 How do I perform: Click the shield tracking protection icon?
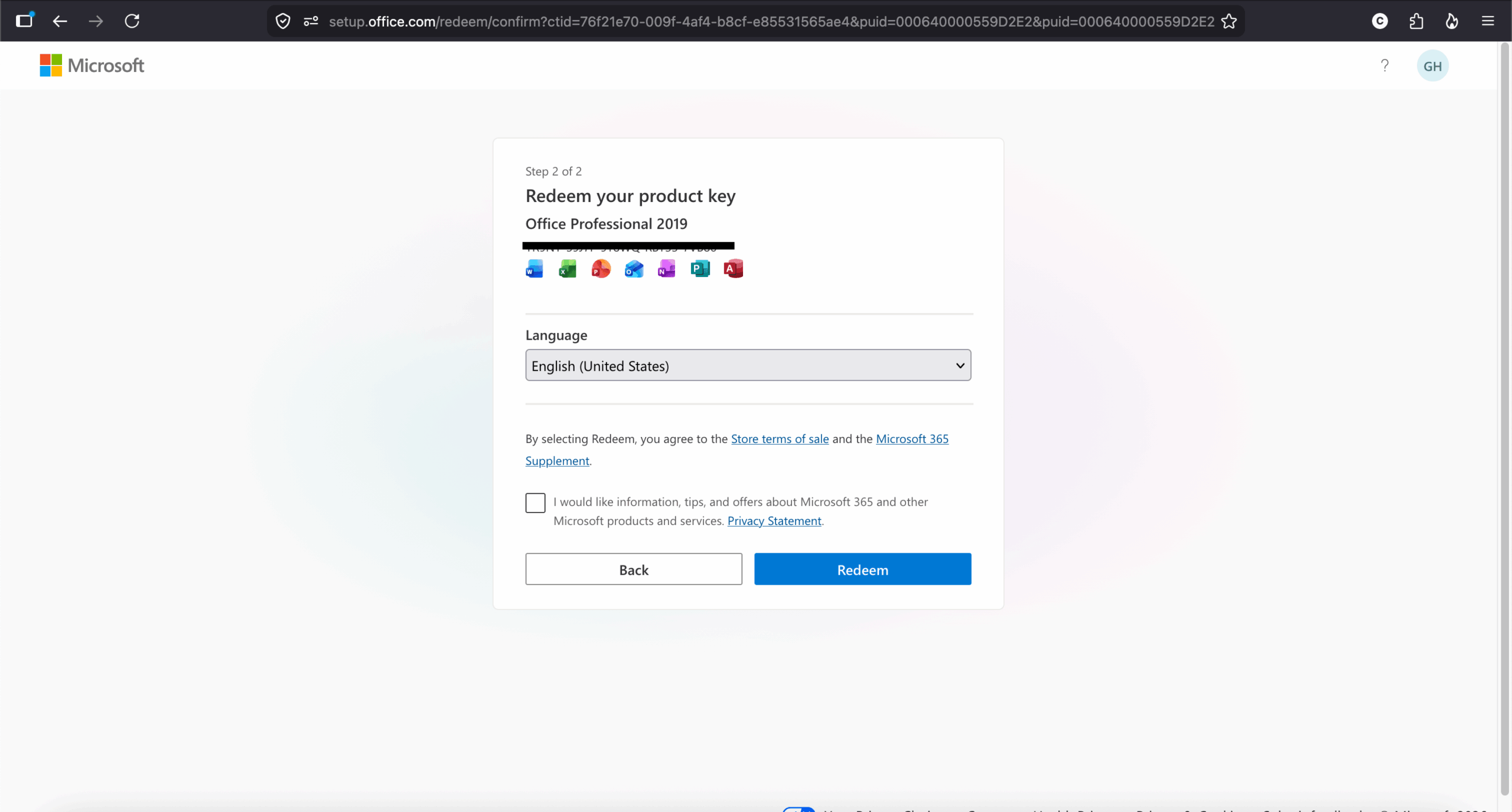283,21
